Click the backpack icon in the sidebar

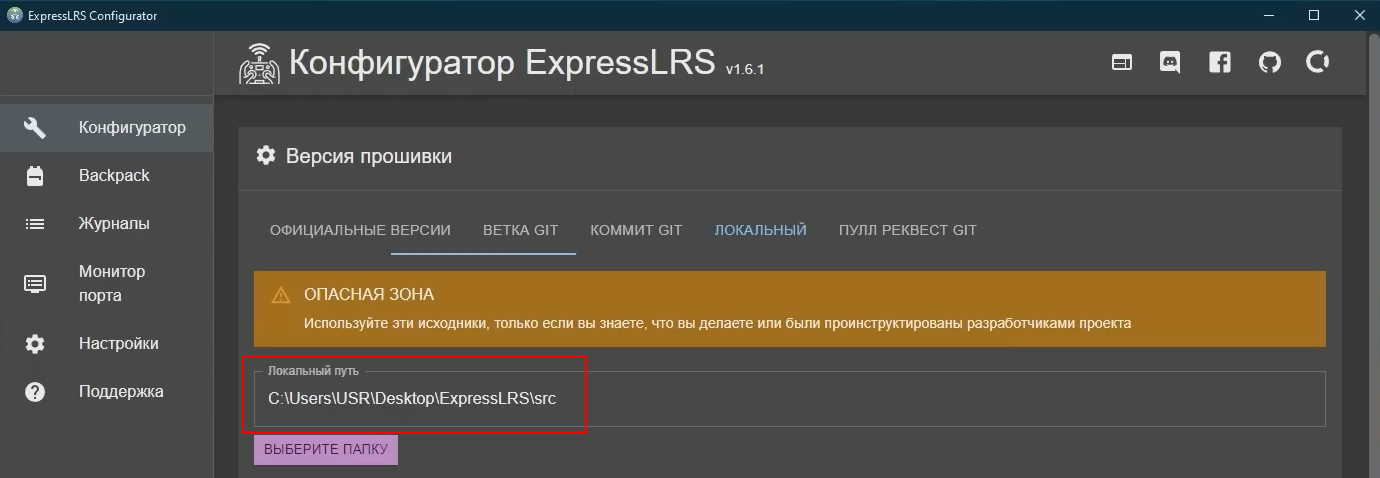pyautogui.click(x=35, y=176)
